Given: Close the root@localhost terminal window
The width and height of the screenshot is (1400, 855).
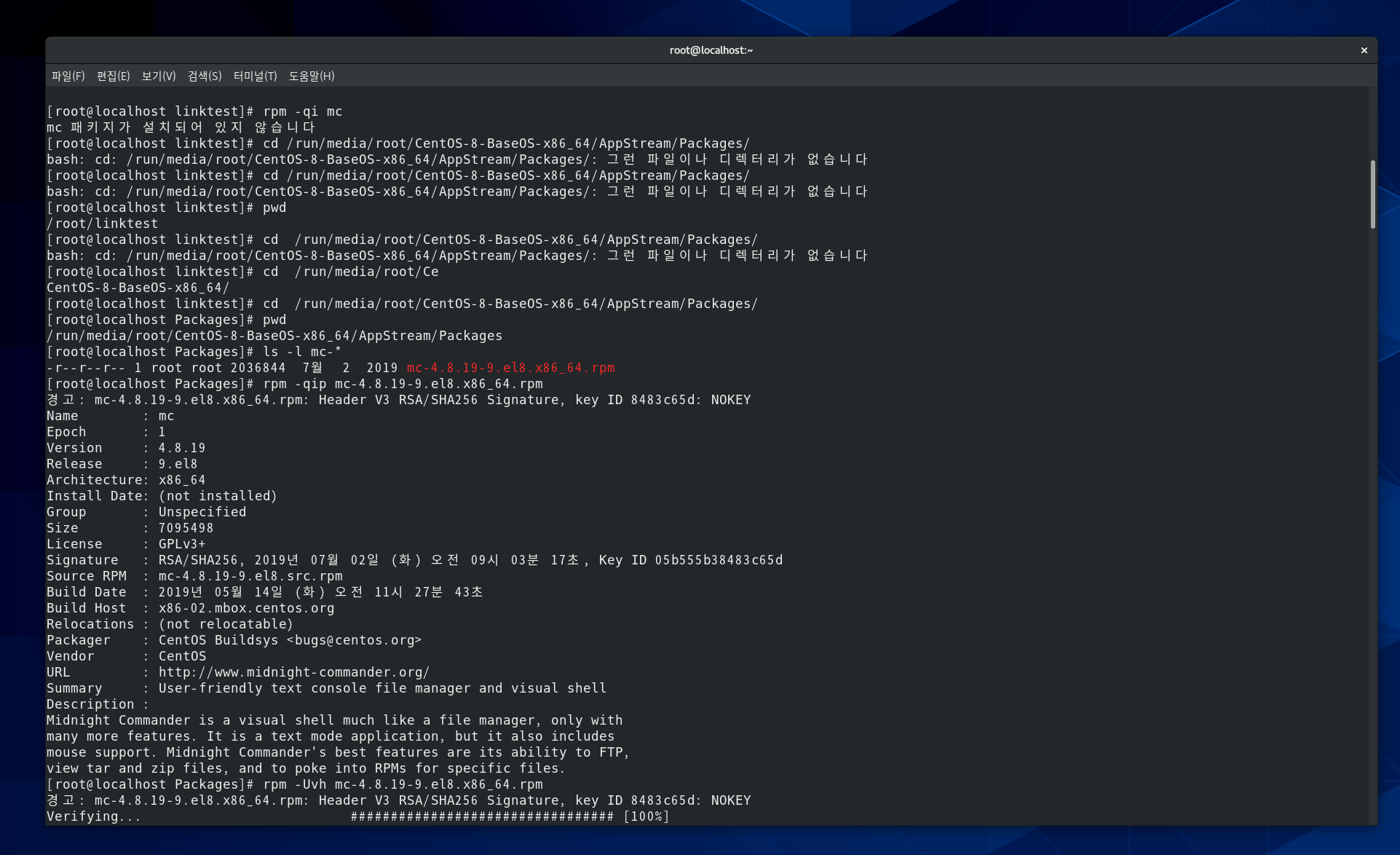Looking at the screenshot, I should pos(1364,50).
